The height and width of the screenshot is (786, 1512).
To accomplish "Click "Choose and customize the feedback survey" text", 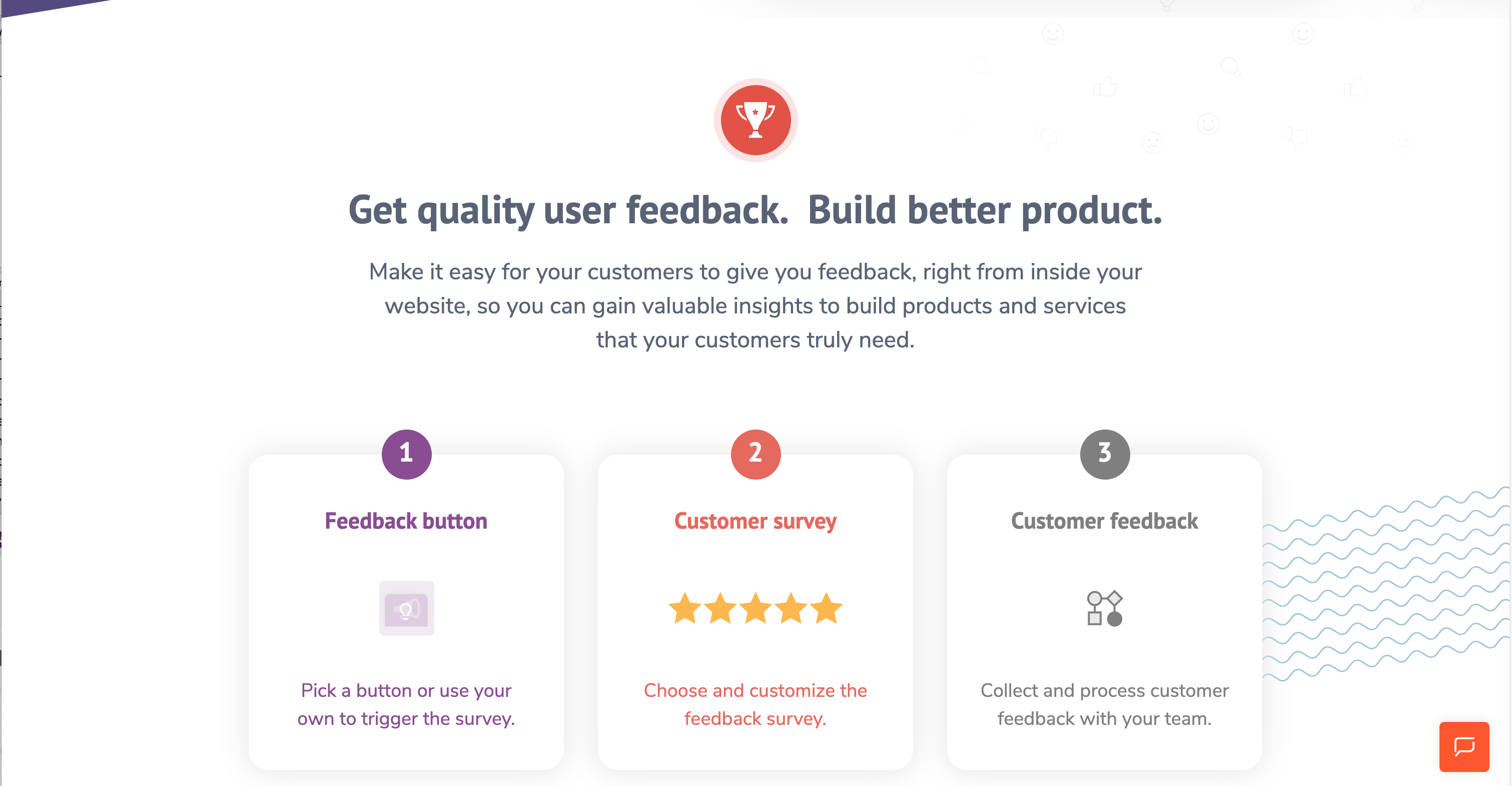I will (755, 704).
